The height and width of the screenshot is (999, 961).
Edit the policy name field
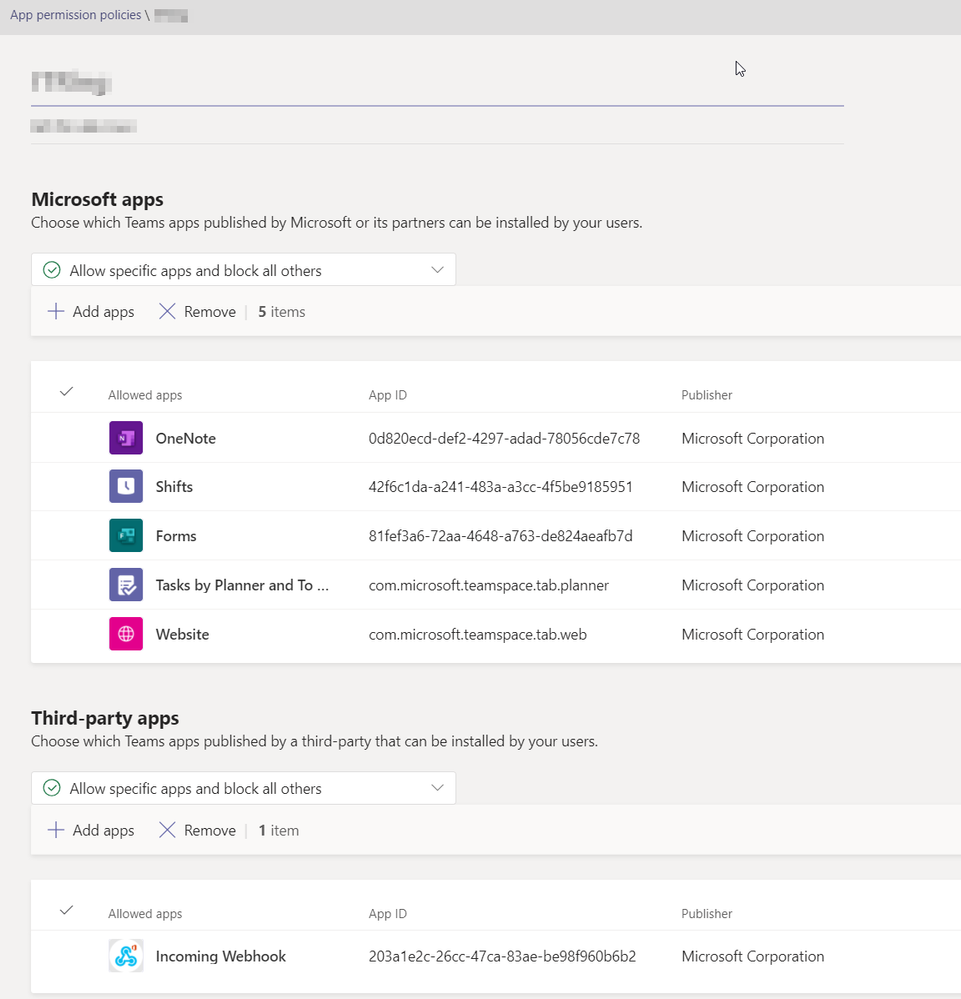[437, 83]
